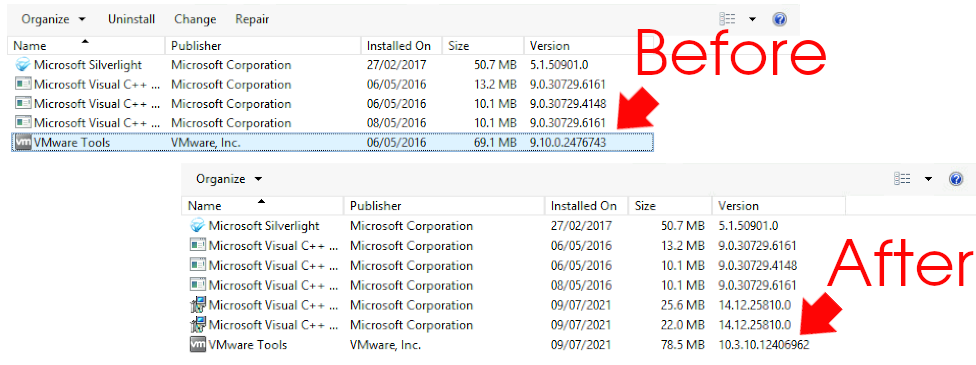The height and width of the screenshot is (365, 976).
Task: Click the 09/07/2021 date on the VMware Tools row
Action: [x=581, y=344]
